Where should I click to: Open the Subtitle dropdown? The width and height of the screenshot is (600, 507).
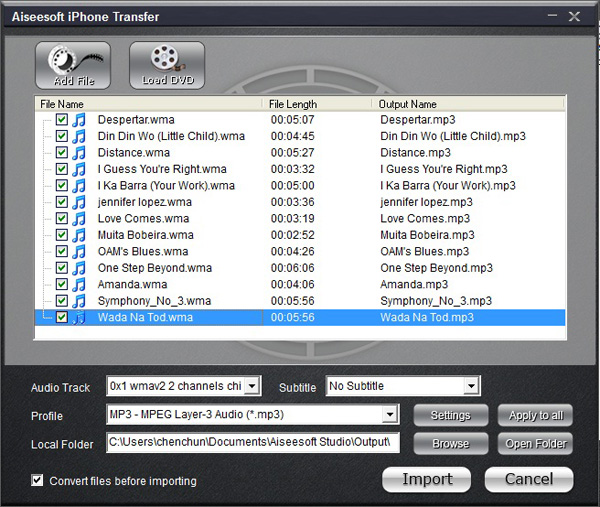tap(471, 386)
